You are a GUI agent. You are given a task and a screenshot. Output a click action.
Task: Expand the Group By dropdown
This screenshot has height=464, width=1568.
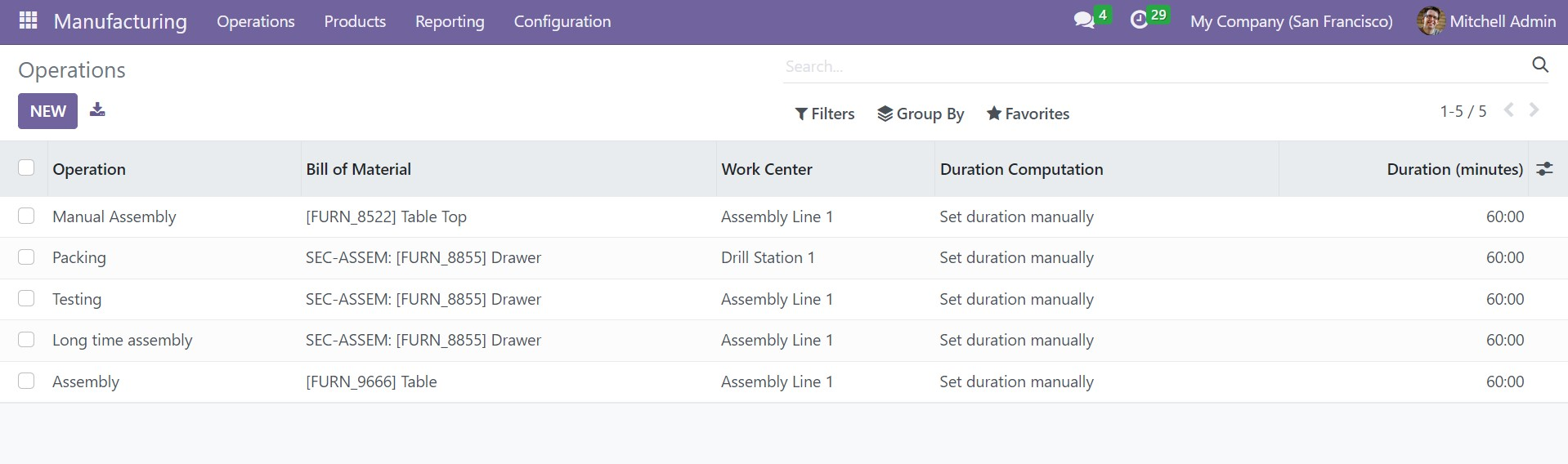[x=921, y=114]
